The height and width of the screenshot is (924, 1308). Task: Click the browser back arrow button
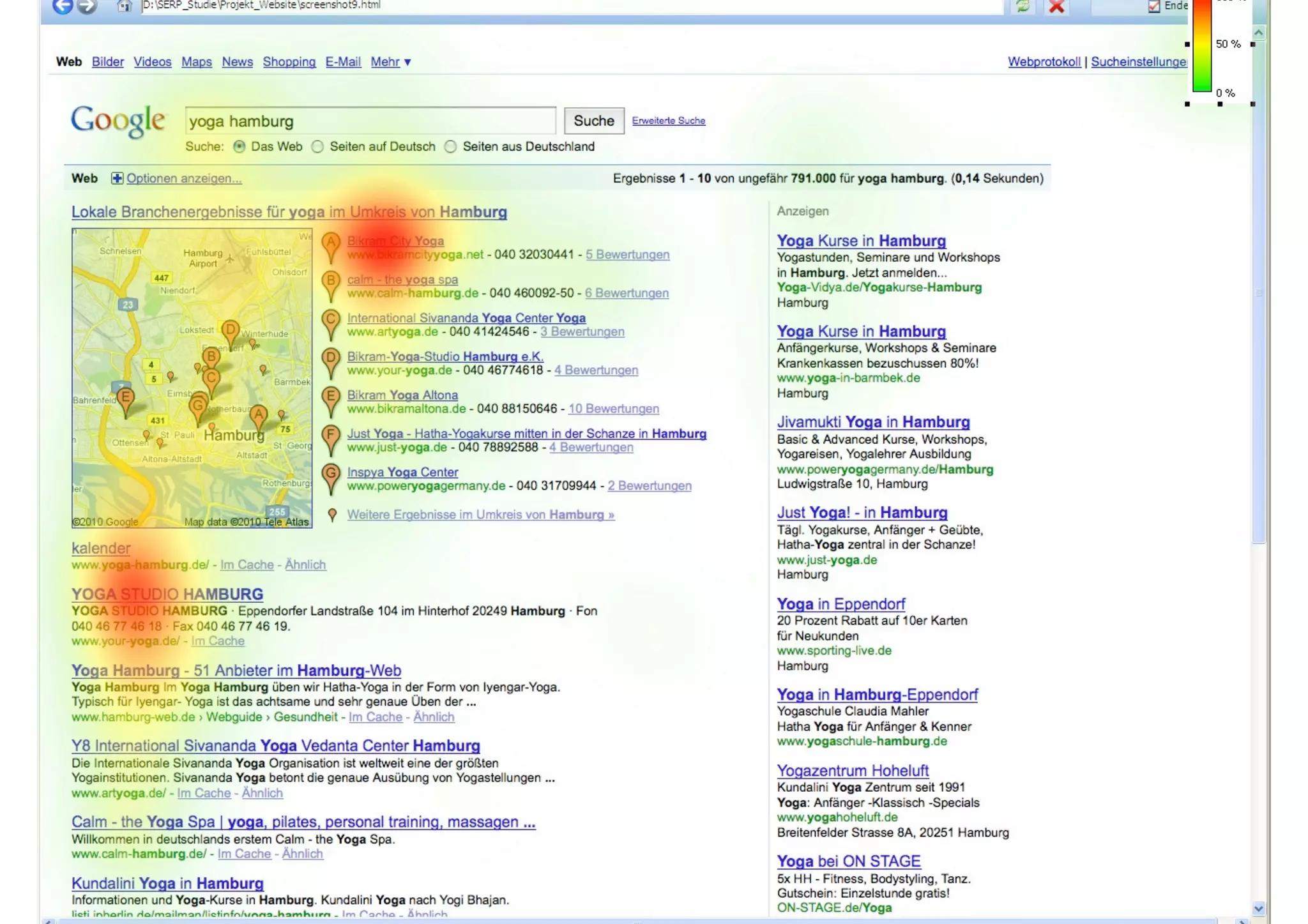pos(62,6)
